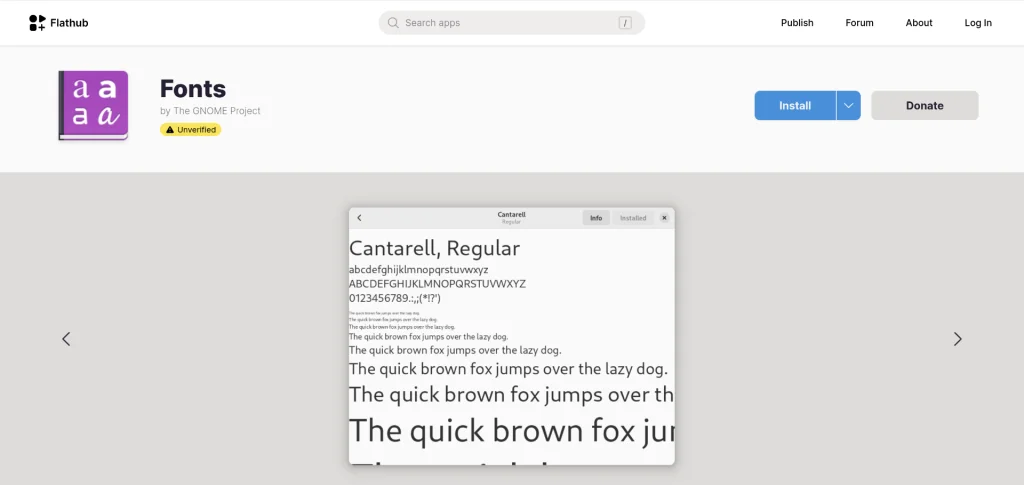Go to the Forum link
The height and width of the screenshot is (485, 1024).
(859, 23)
